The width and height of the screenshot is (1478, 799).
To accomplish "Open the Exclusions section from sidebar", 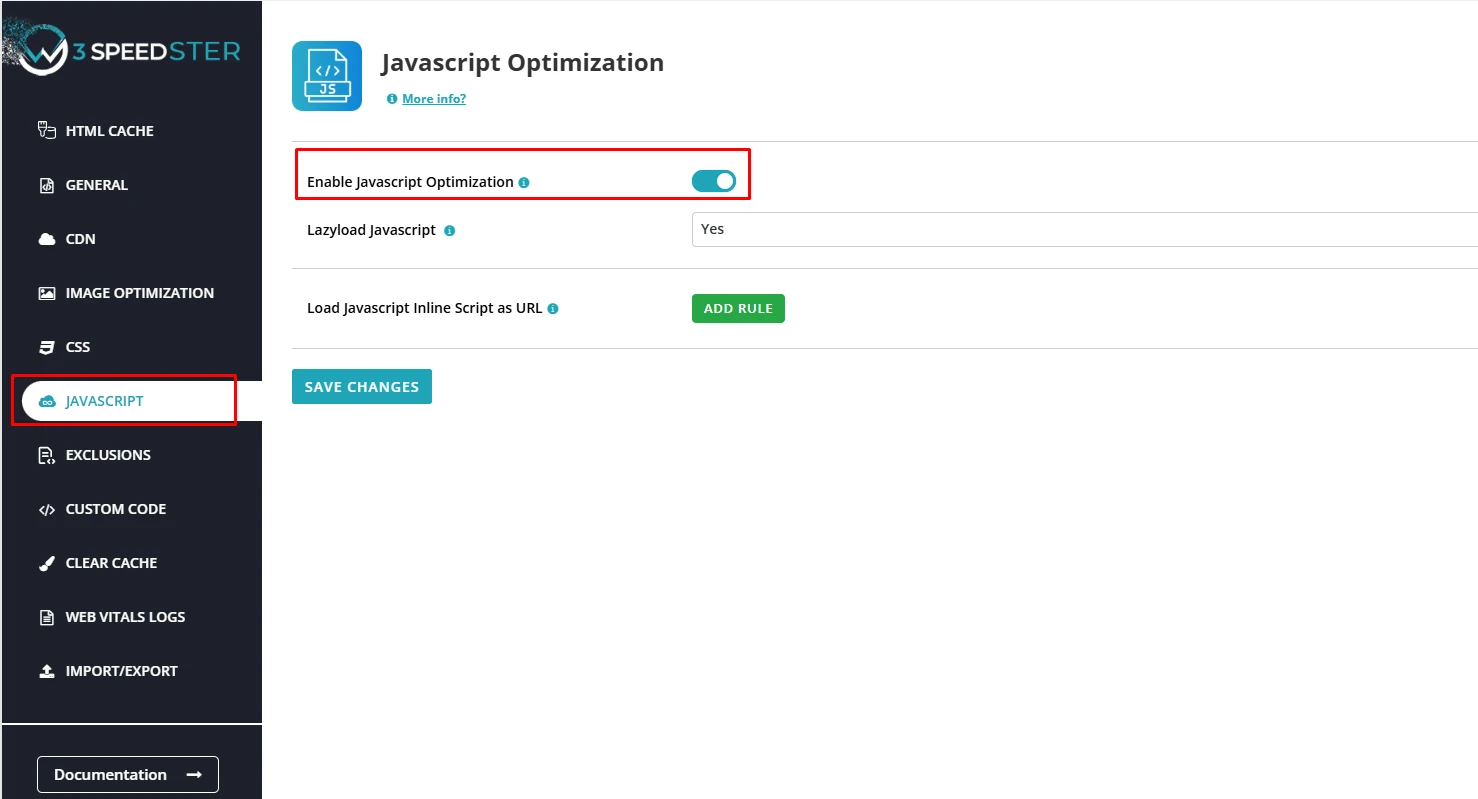I will (107, 454).
